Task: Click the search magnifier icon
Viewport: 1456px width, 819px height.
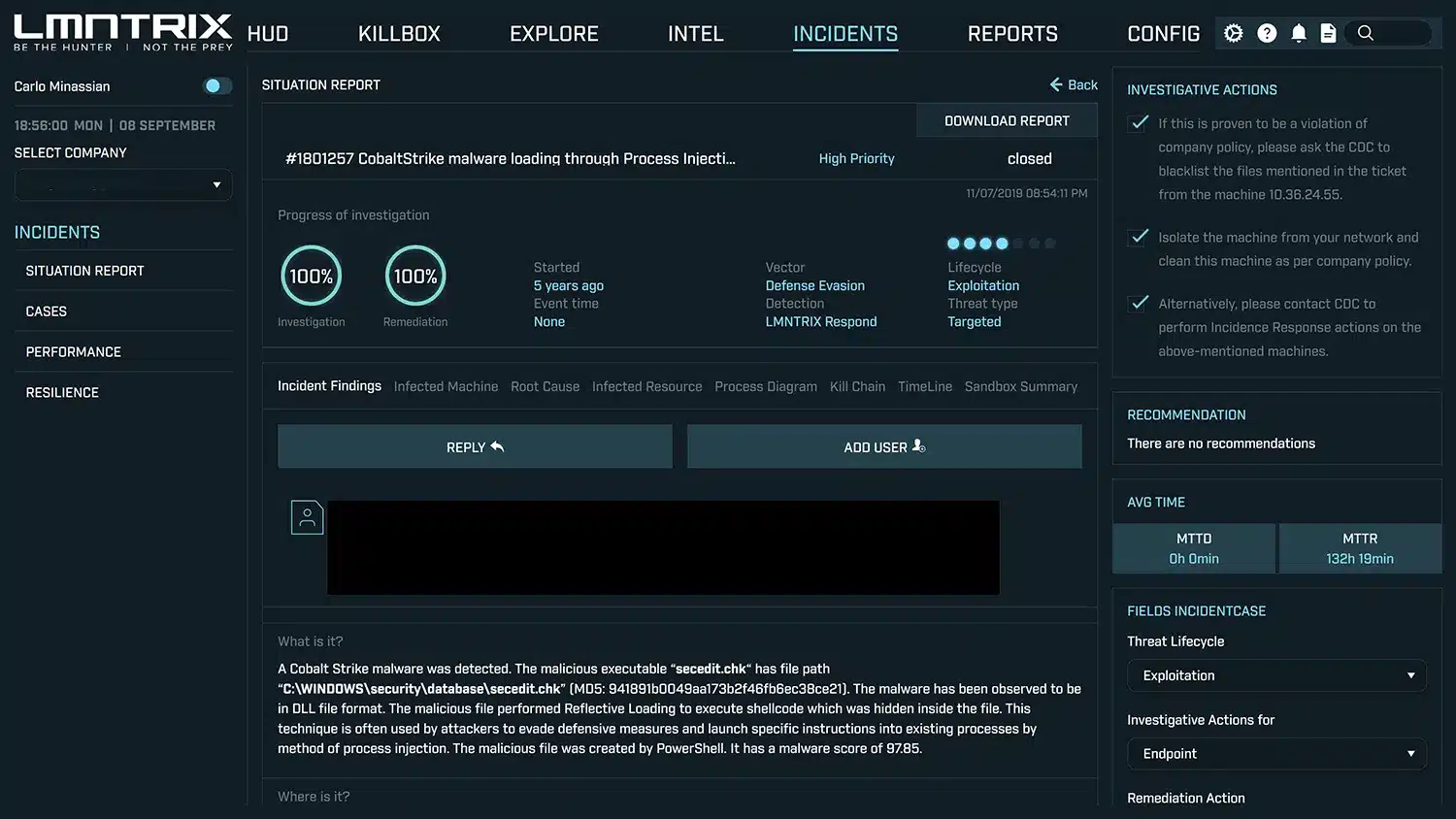Action: tap(1366, 33)
